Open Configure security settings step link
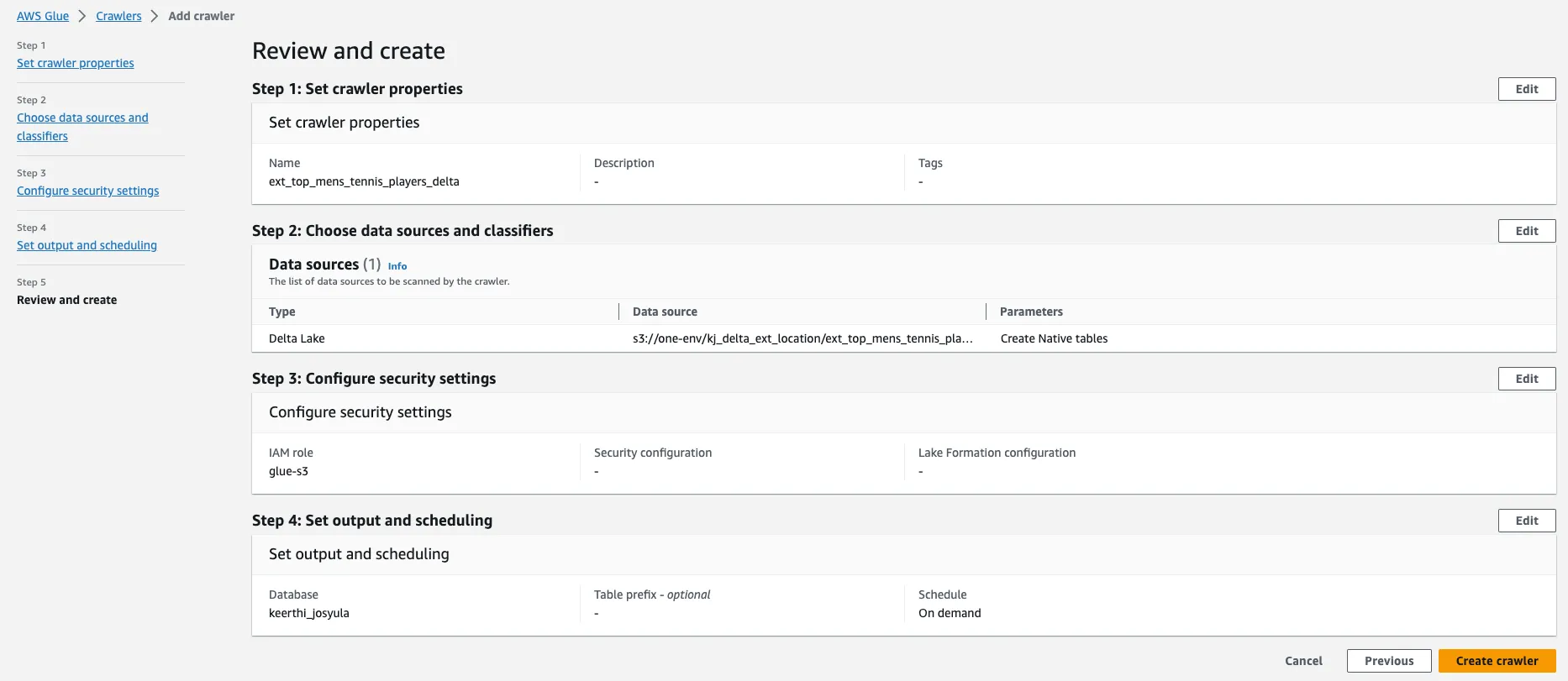 point(87,191)
